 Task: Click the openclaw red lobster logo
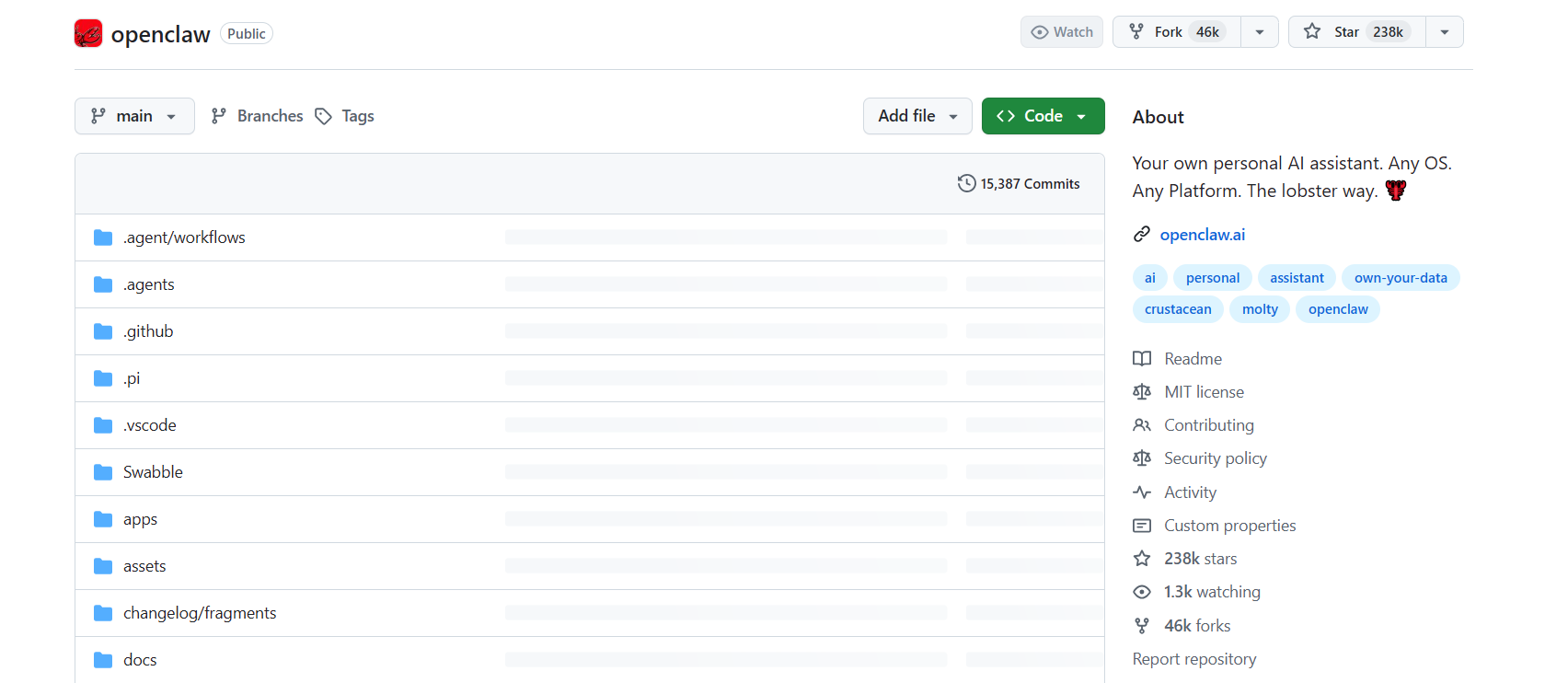88,34
